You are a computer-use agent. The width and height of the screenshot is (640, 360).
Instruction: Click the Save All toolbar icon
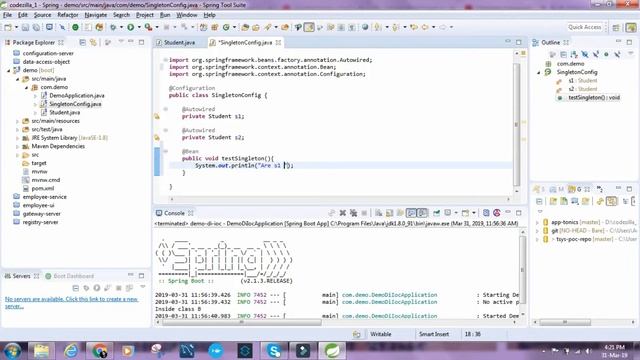coord(36,27)
